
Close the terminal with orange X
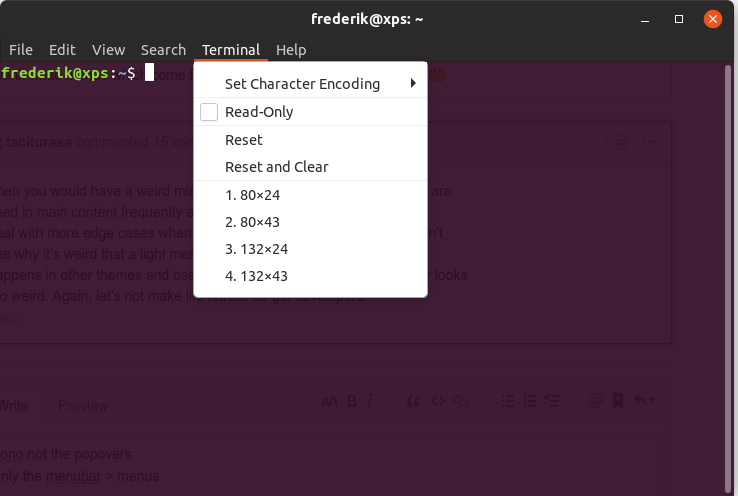[x=713, y=19]
